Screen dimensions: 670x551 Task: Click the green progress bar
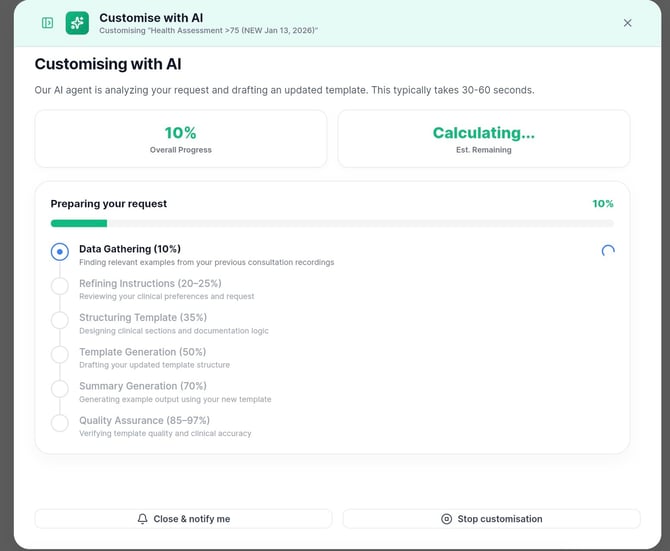[x=79, y=224]
